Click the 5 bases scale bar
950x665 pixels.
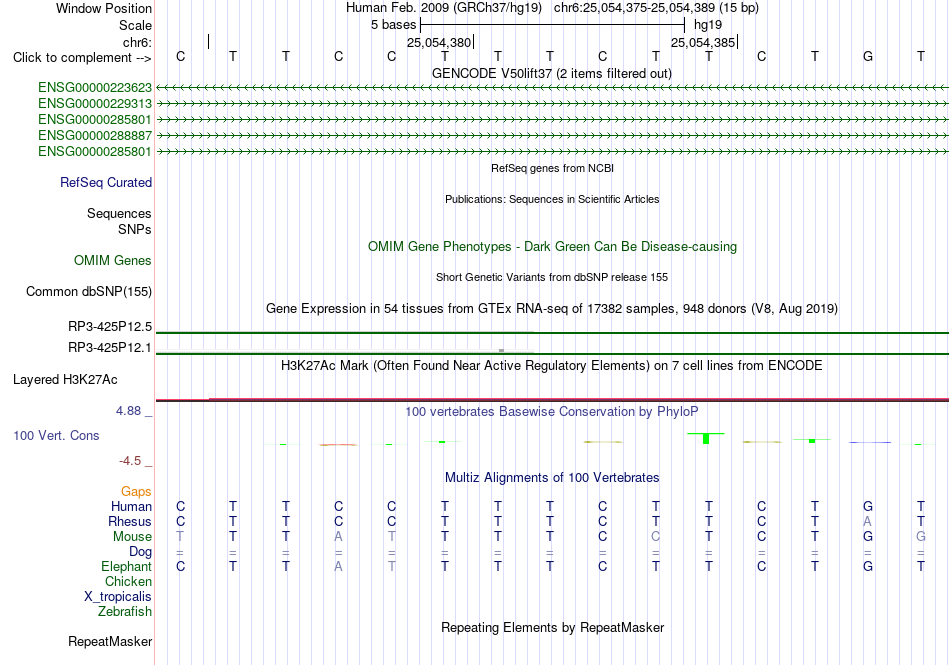(552, 25)
